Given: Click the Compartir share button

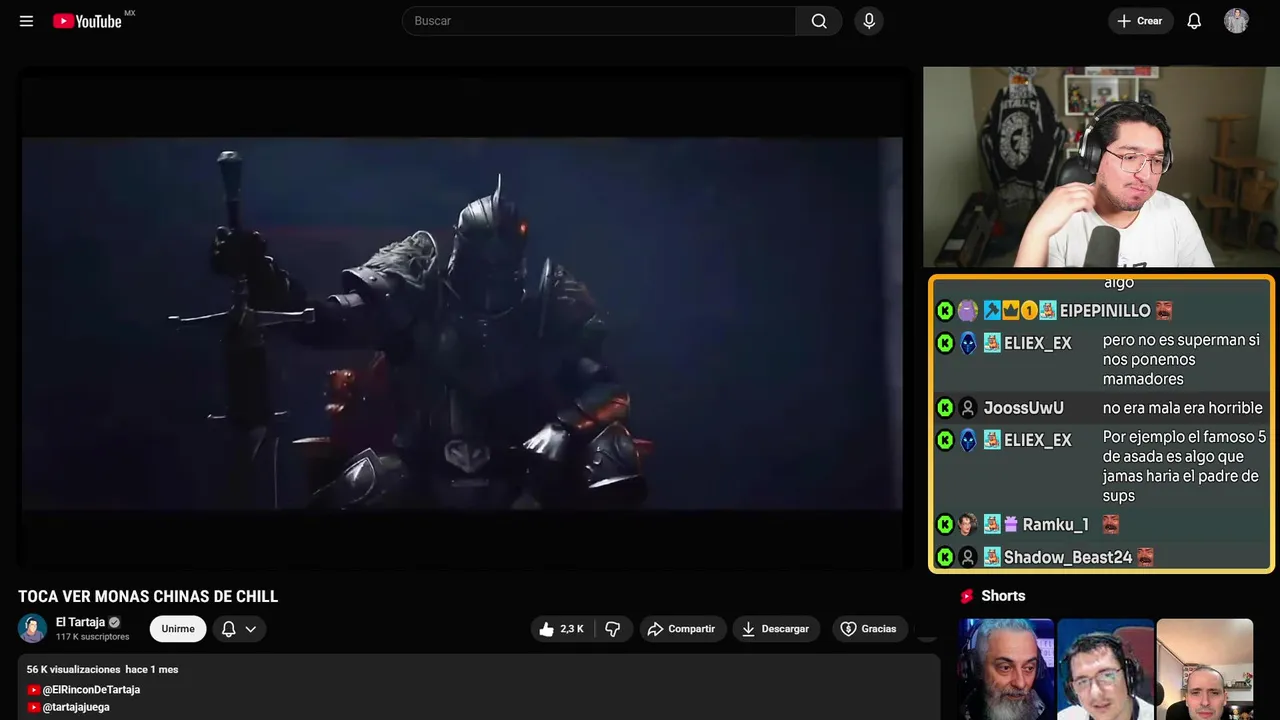Looking at the screenshot, I should [x=682, y=629].
